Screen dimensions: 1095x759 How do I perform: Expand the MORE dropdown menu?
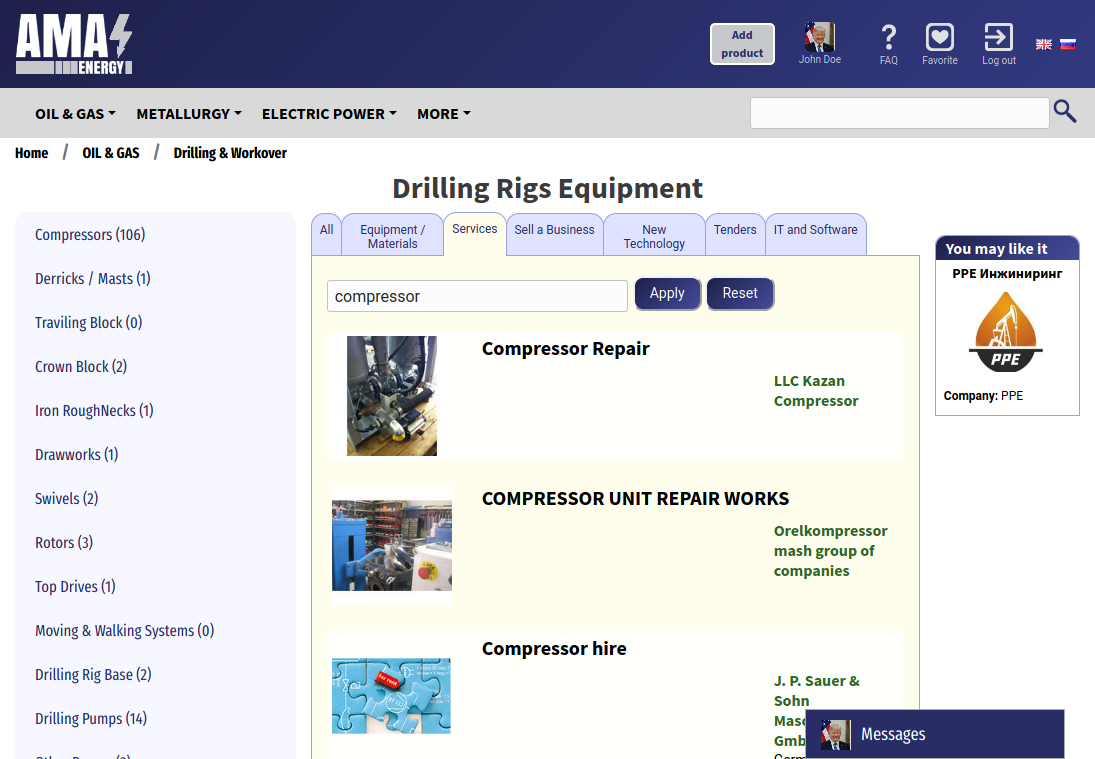point(443,114)
